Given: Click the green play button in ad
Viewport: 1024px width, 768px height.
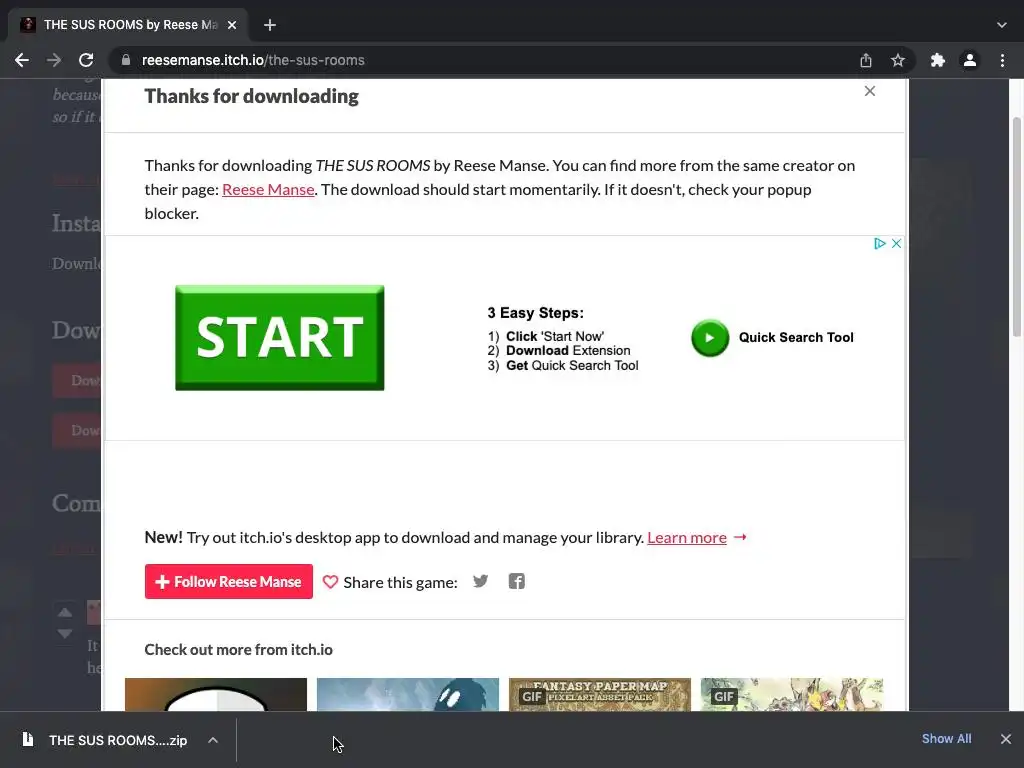Looking at the screenshot, I should tap(710, 338).
